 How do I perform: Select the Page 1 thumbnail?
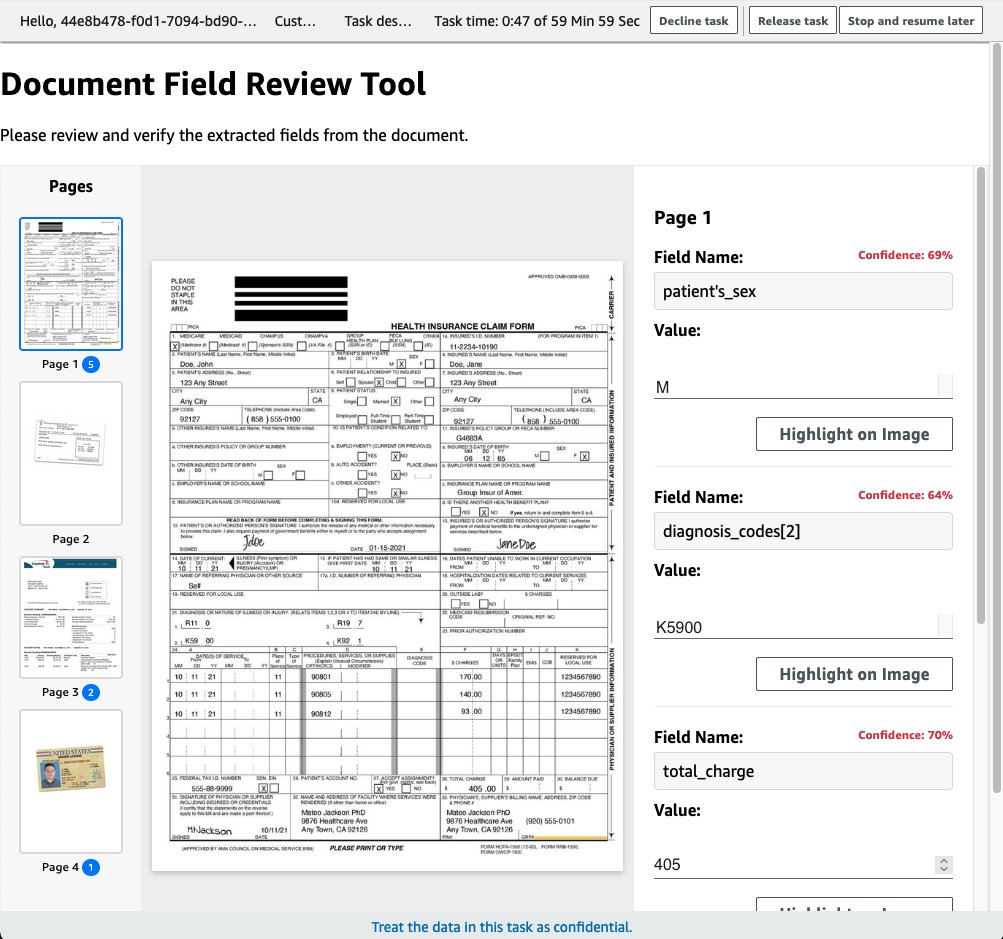tap(71, 284)
